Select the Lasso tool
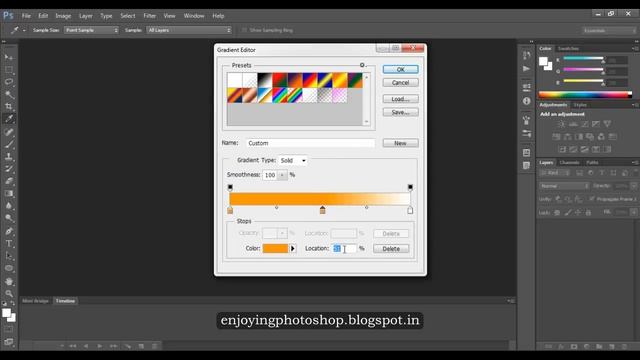The height and width of the screenshot is (360, 640). pyautogui.click(x=9, y=82)
